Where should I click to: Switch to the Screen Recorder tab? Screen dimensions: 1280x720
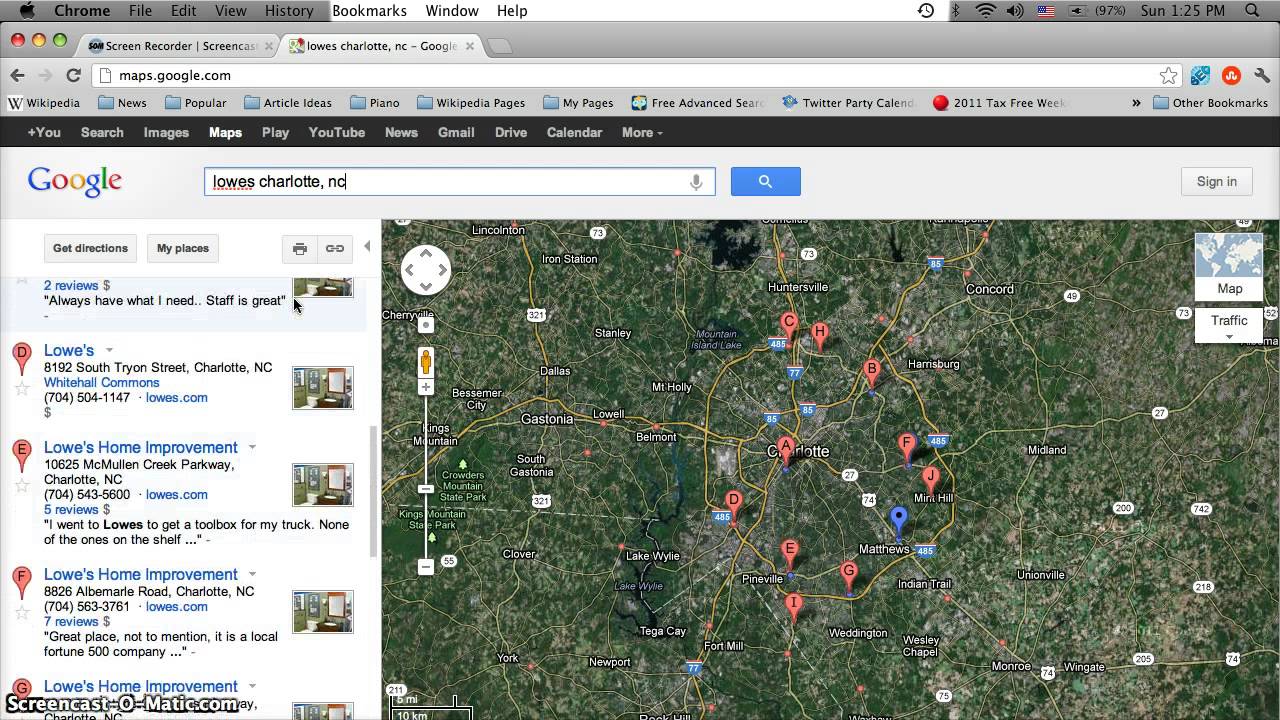pos(178,46)
